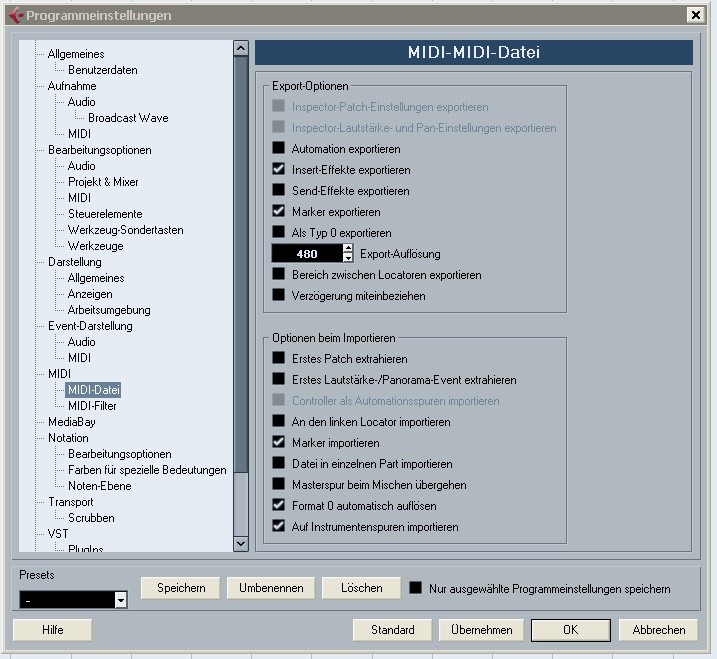Open the Presets dropdown list
The image size is (717, 659).
pos(120,600)
